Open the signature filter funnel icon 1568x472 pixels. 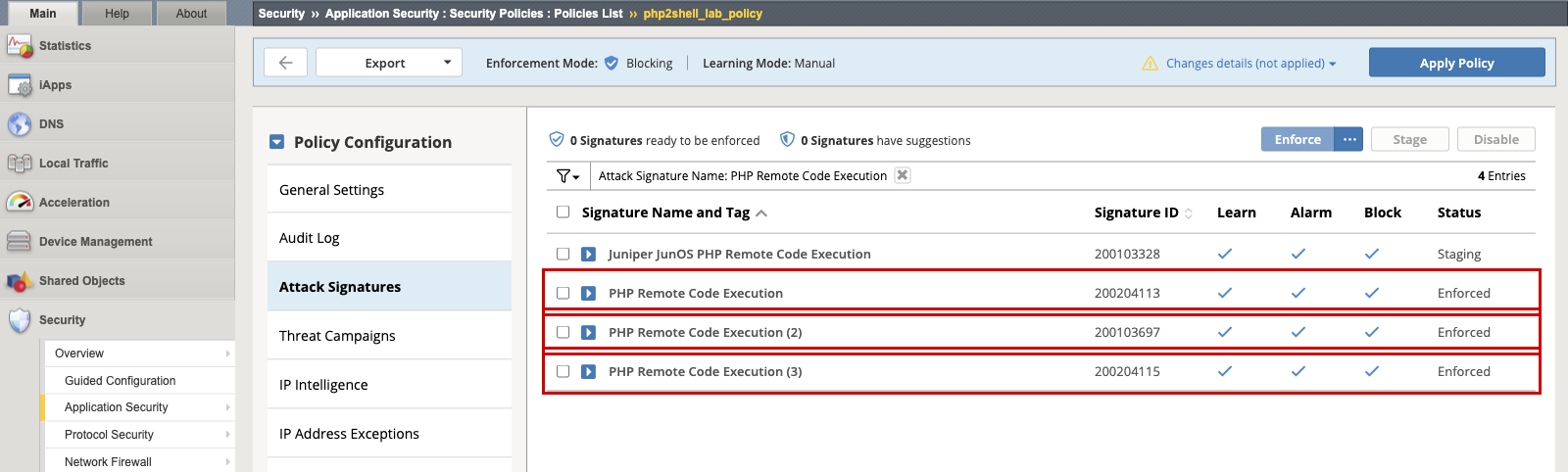click(567, 176)
